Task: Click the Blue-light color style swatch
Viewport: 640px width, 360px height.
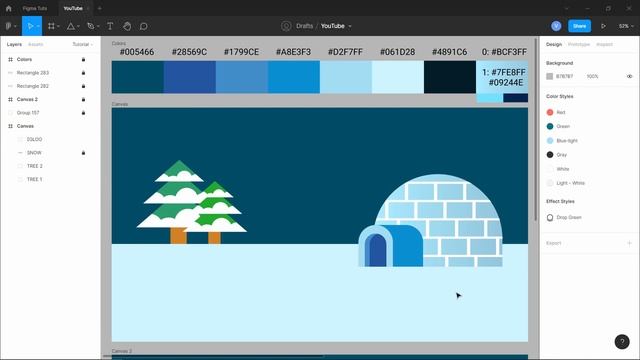Action: [x=550, y=141]
